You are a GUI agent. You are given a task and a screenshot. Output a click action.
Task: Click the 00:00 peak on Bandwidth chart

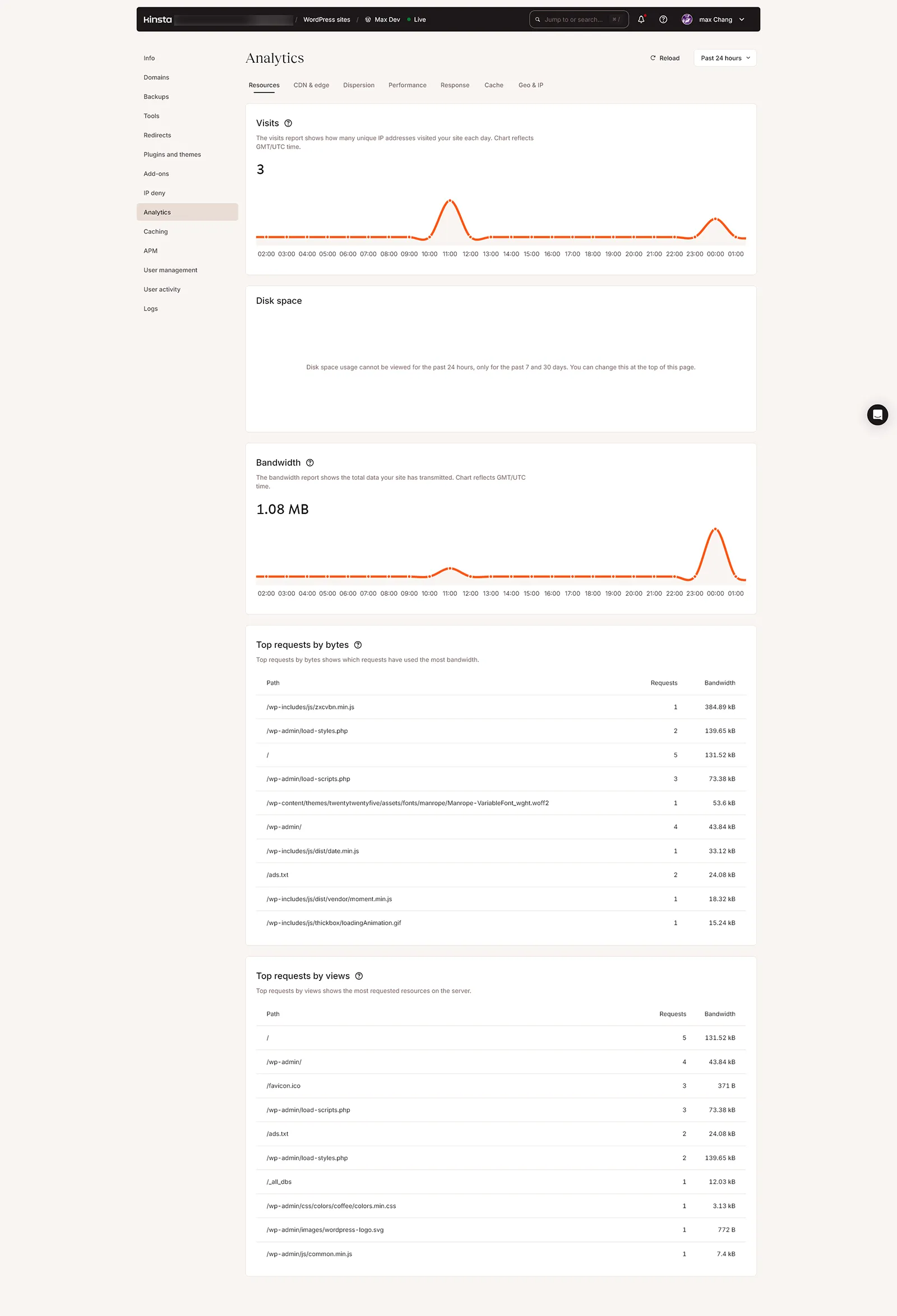click(x=715, y=529)
